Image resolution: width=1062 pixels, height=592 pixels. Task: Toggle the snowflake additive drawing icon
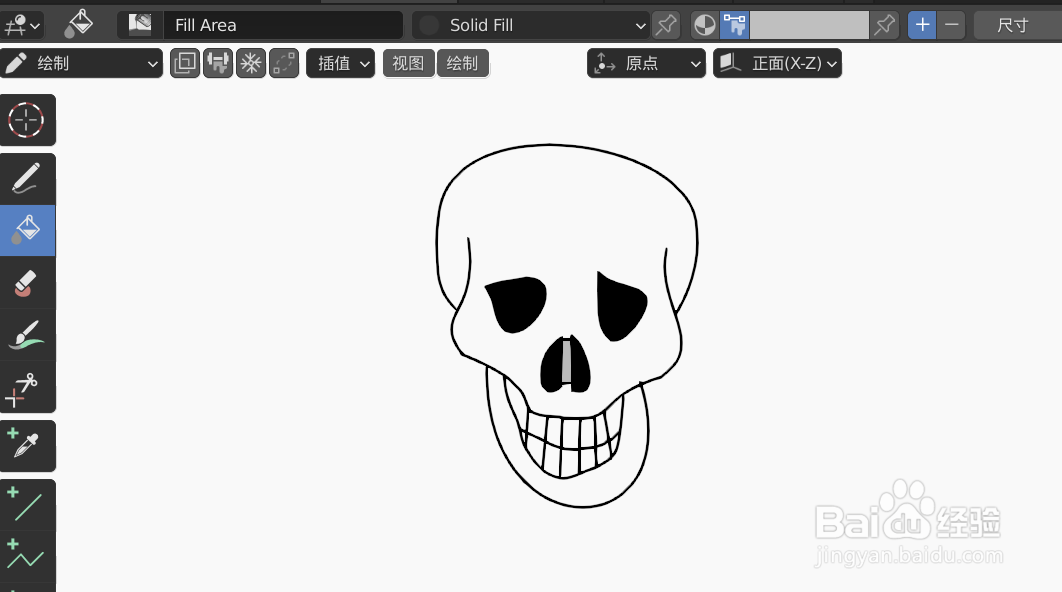[251, 63]
